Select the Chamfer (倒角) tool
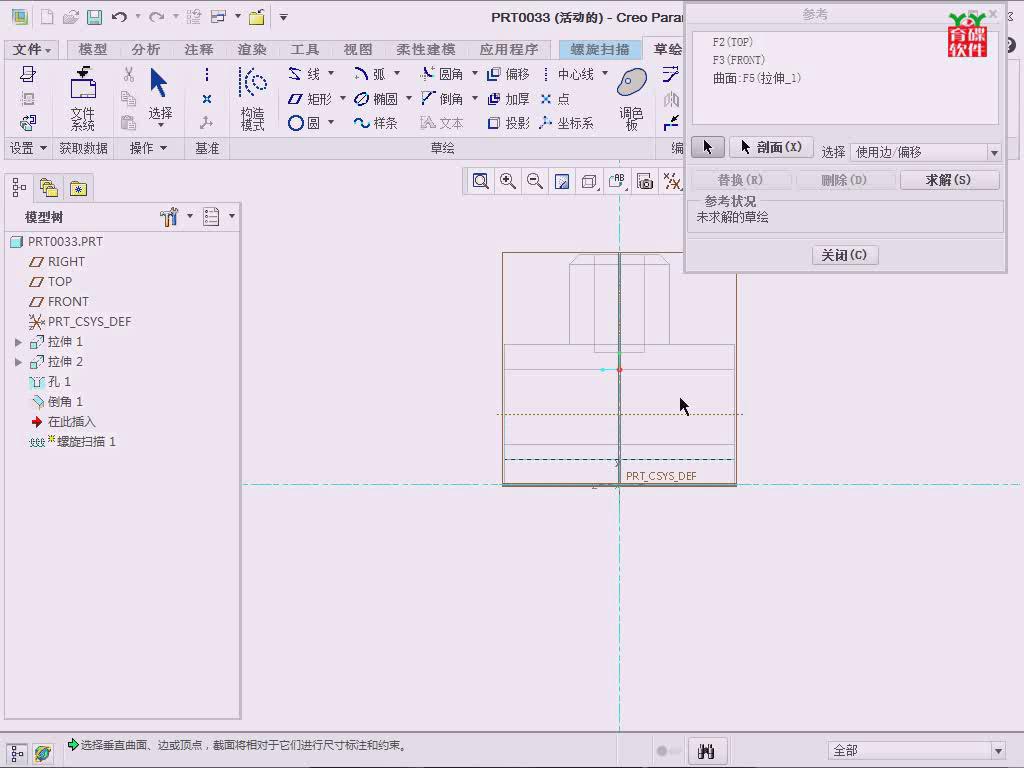Screen dimensions: 1024x768 [x=442, y=99]
